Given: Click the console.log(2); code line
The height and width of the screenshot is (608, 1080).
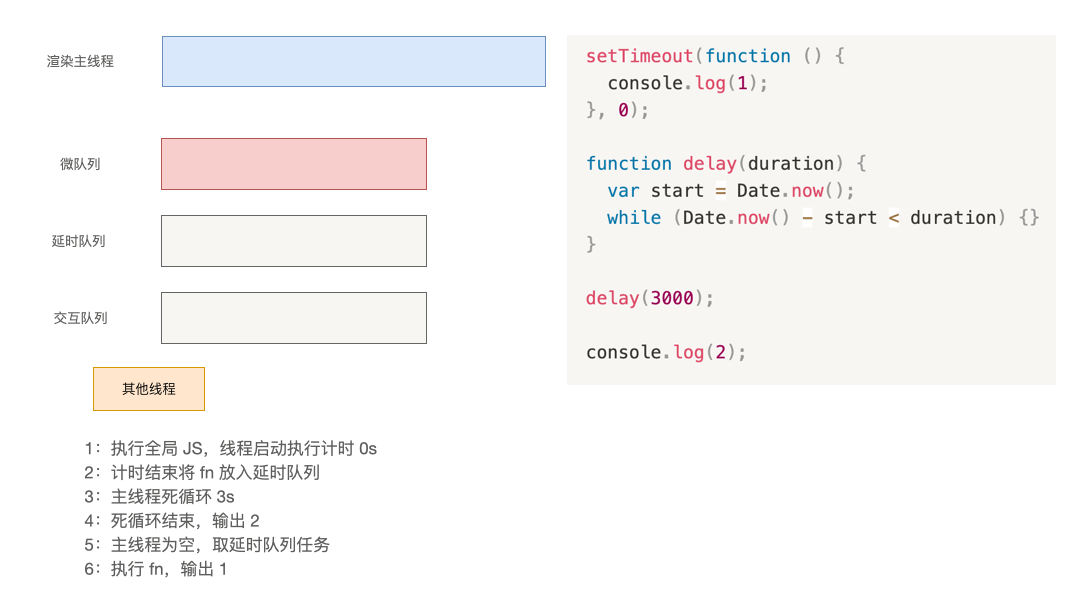Looking at the screenshot, I should (x=666, y=353).
